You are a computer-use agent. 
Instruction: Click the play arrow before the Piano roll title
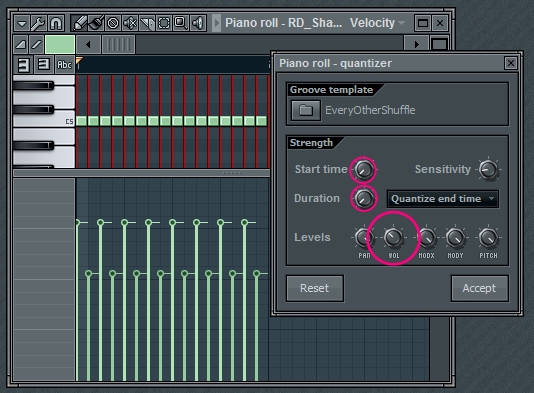click(217, 23)
